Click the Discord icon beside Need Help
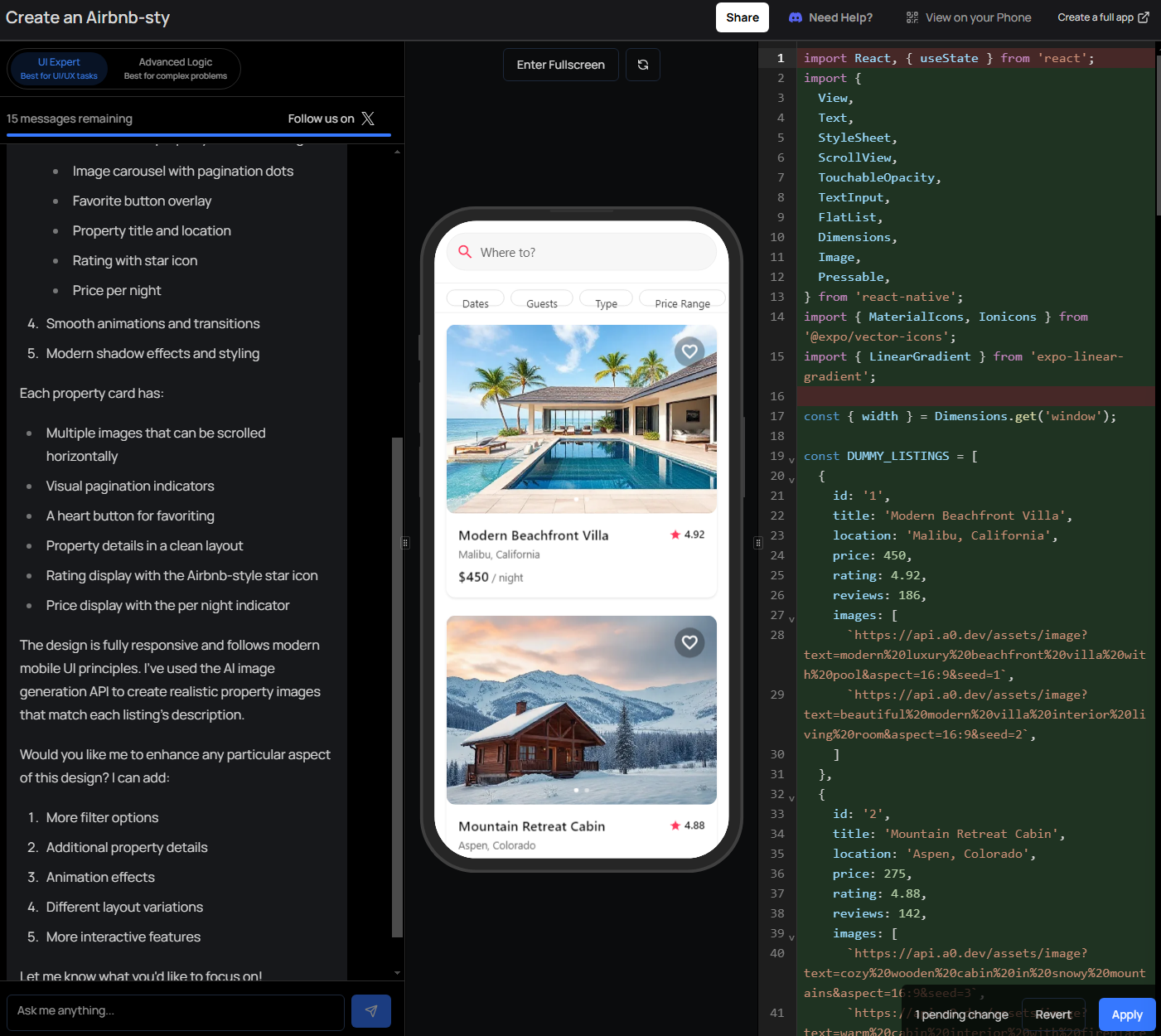 tap(796, 17)
